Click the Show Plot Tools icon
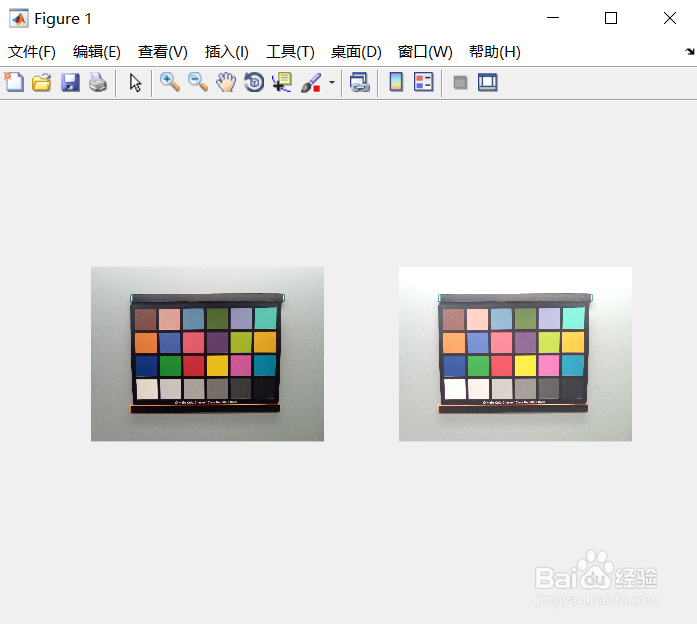This screenshot has width=697, height=624. click(488, 83)
